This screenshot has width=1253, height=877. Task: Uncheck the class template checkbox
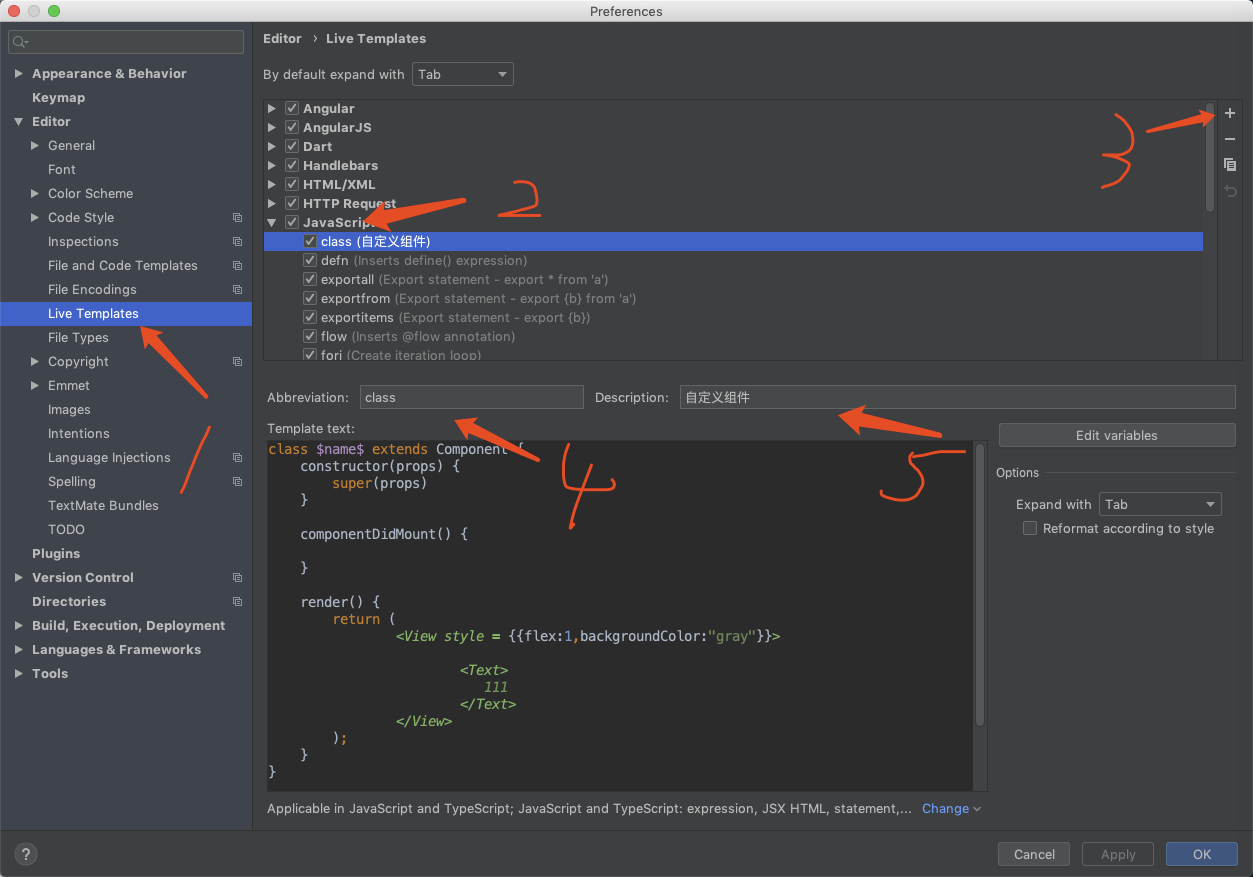310,241
